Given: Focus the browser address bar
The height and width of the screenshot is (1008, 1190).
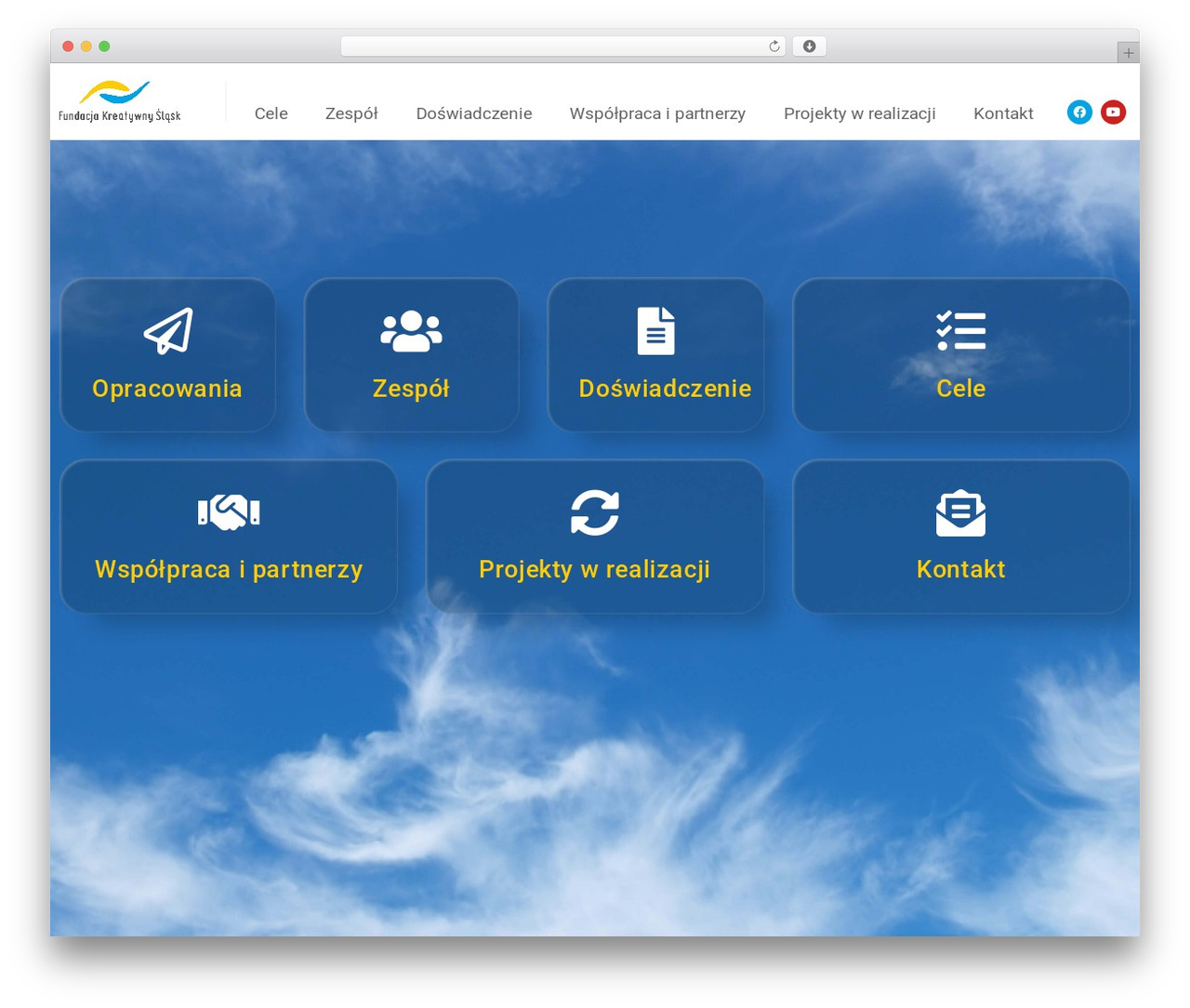Looking at the screenshot, I should (562, 46).
